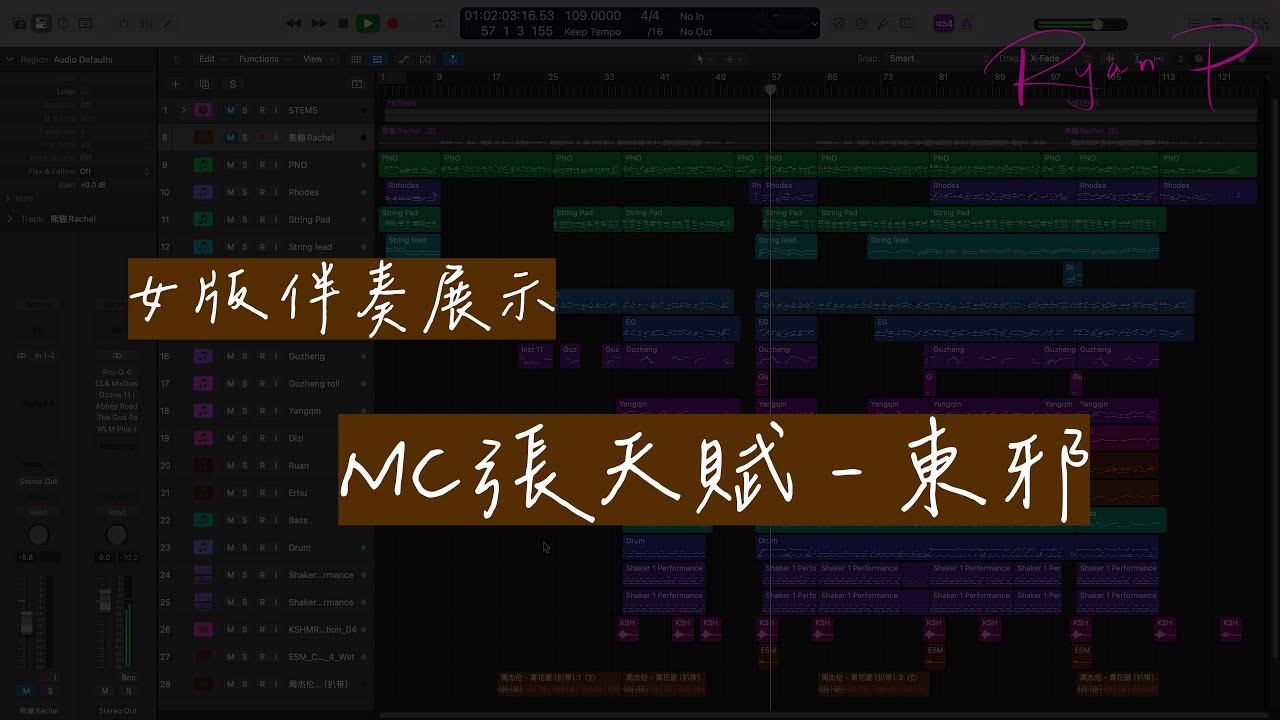Screen dimensions: 1280x720
Task: Click the Duplicate Track button
Action: click(x=204, y=85)
